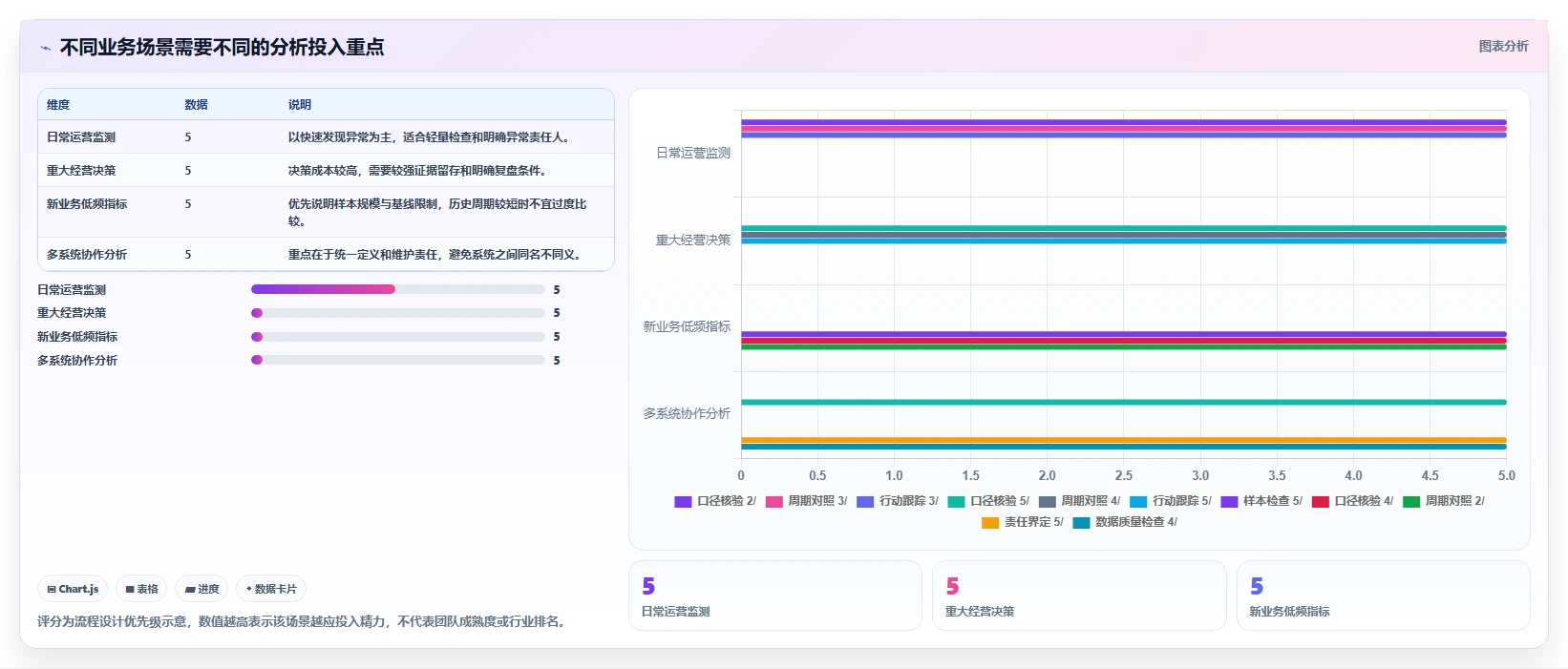
Task: Click description 以快速发现异常为主
Action: (431, 137)
